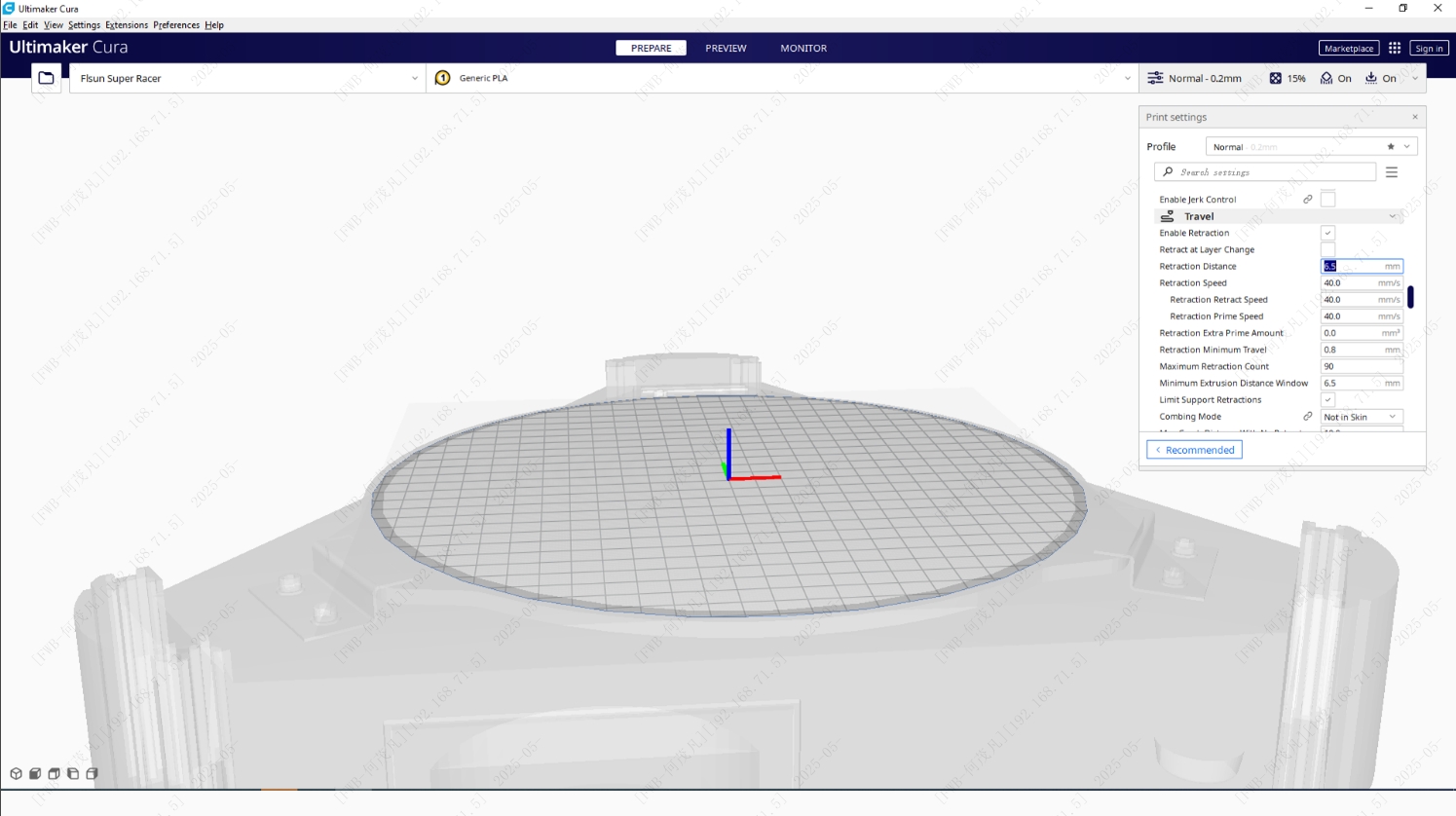Click the Marketplace button
The height and width of the screenshot is (816, 1456).
tap(1349, 48)
